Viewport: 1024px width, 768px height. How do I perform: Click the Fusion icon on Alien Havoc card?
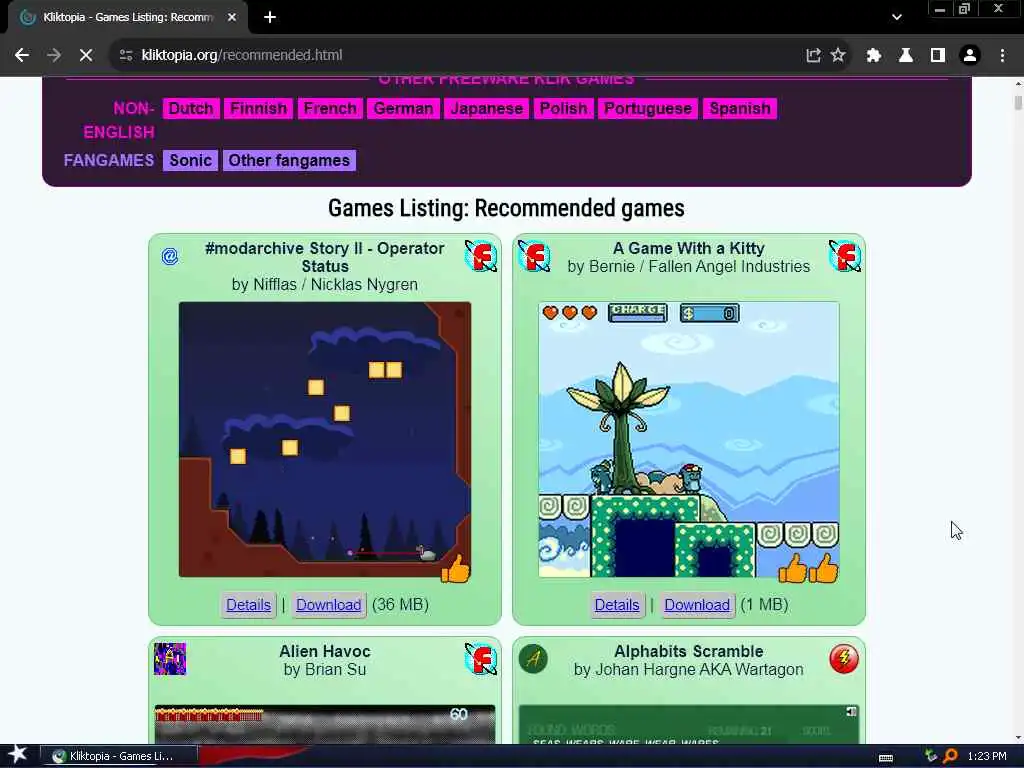[481, 659]
